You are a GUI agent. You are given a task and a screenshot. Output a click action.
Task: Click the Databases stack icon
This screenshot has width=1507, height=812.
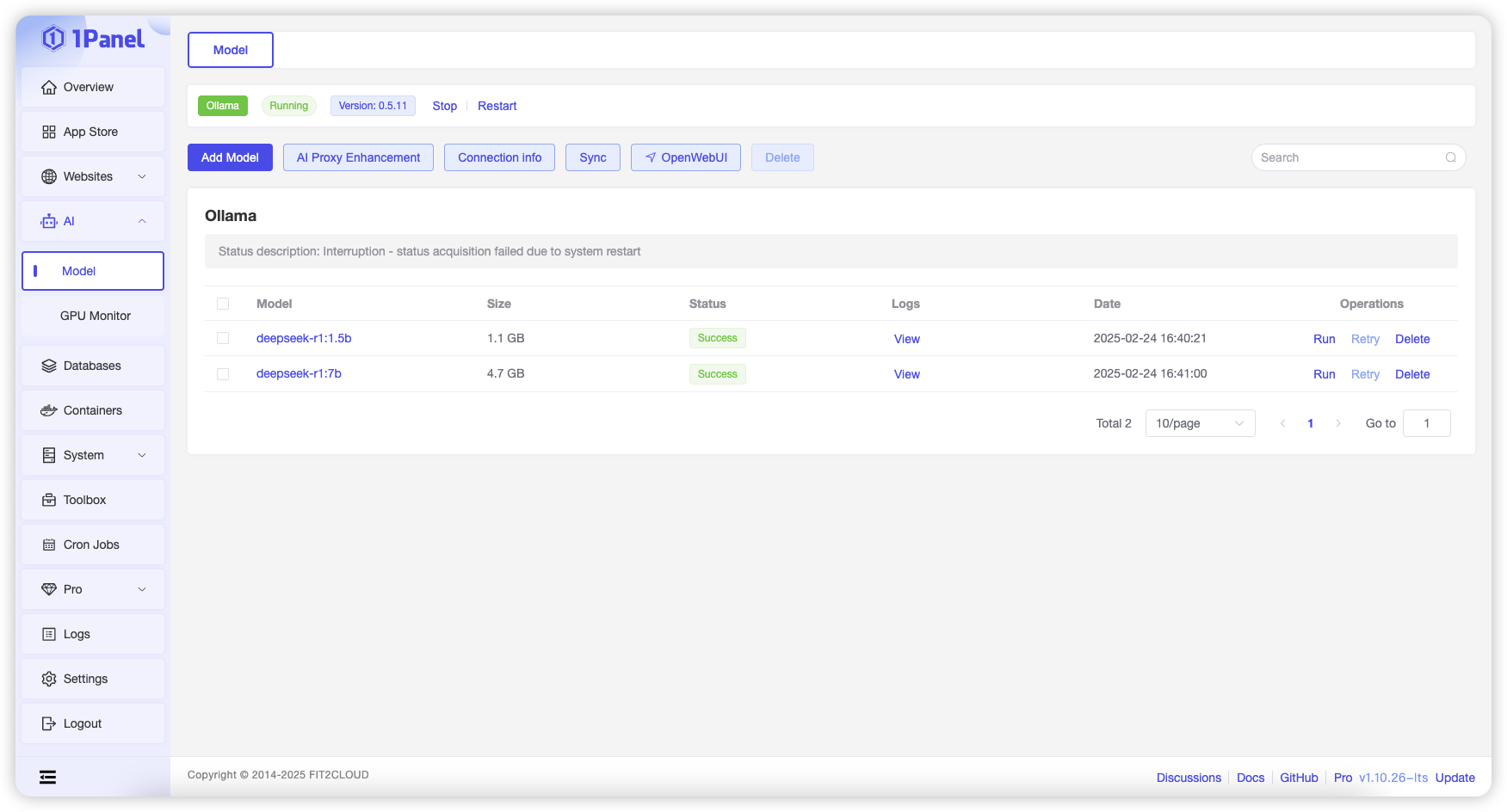[49, 366]
